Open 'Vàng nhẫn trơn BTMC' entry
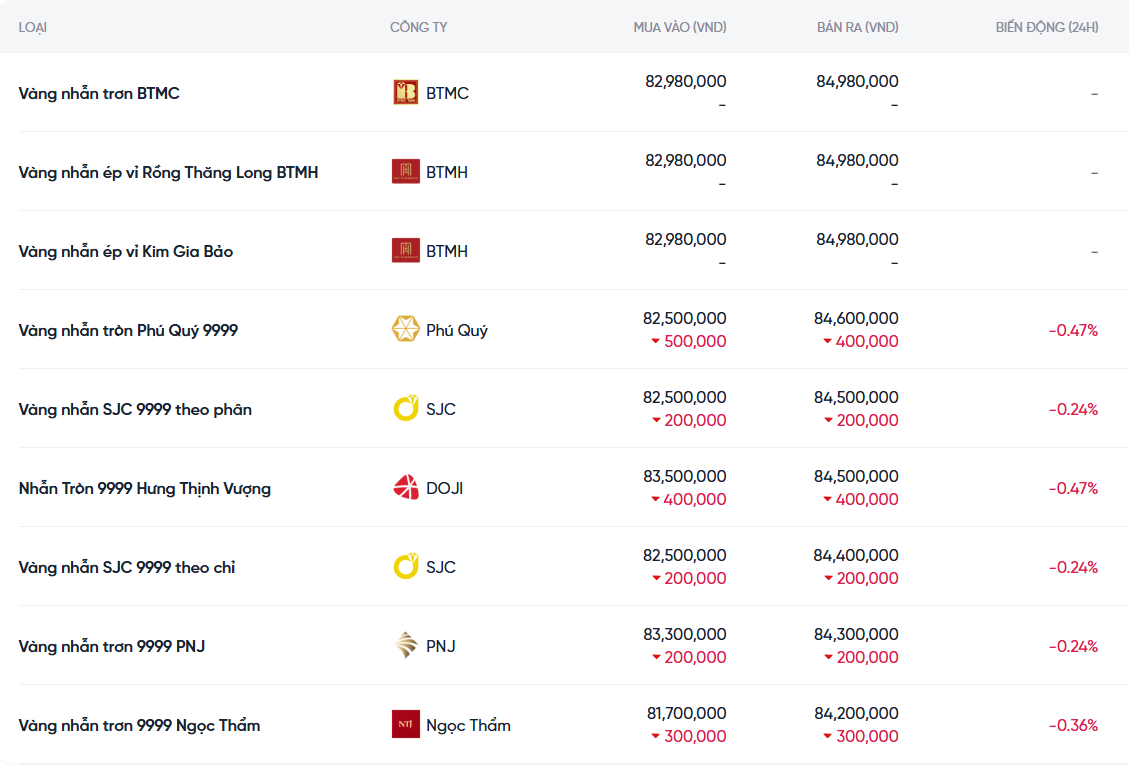The image size is (1129, 768). click(x=99, y=93)
